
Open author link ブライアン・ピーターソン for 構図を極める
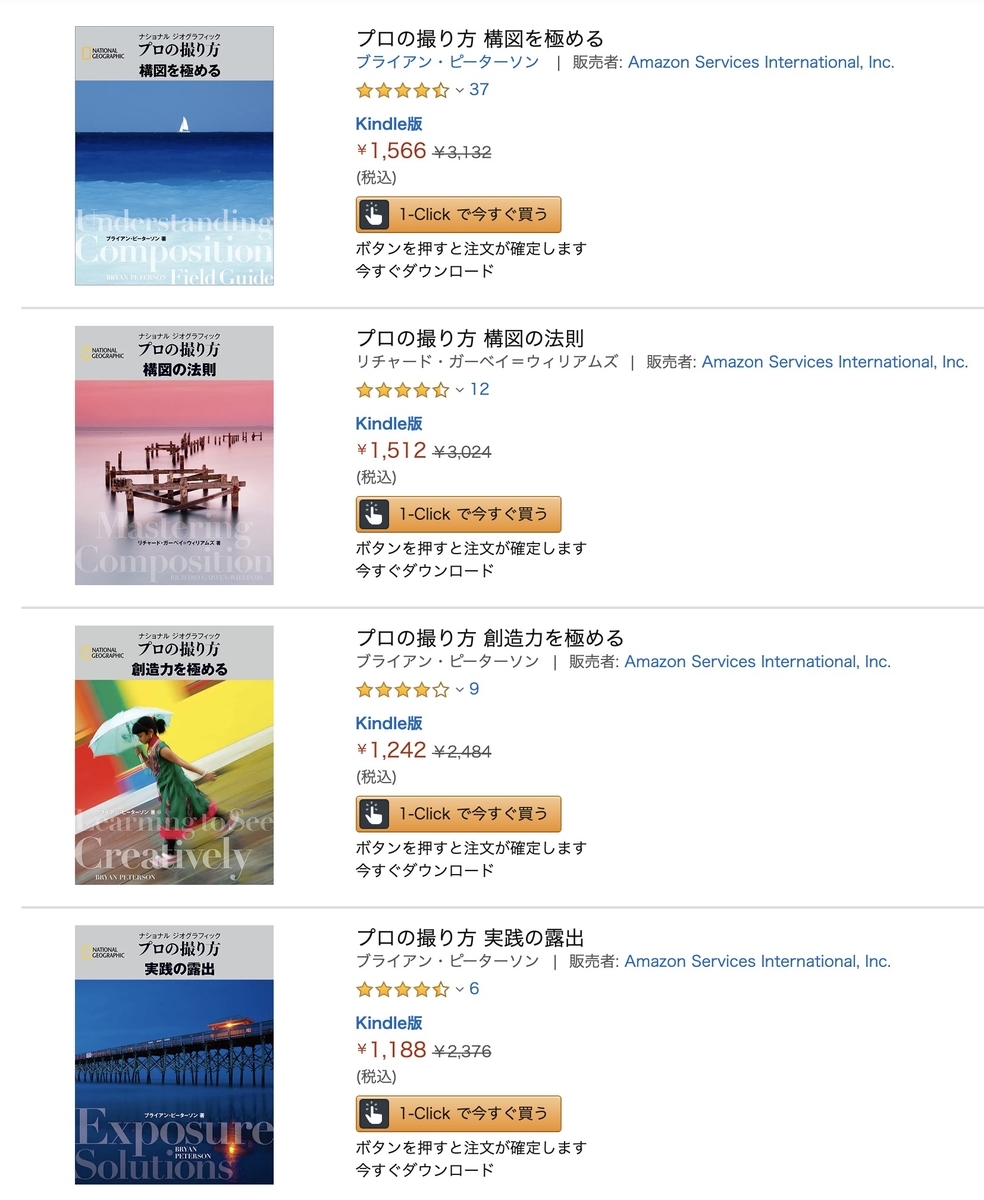[423, 62]
